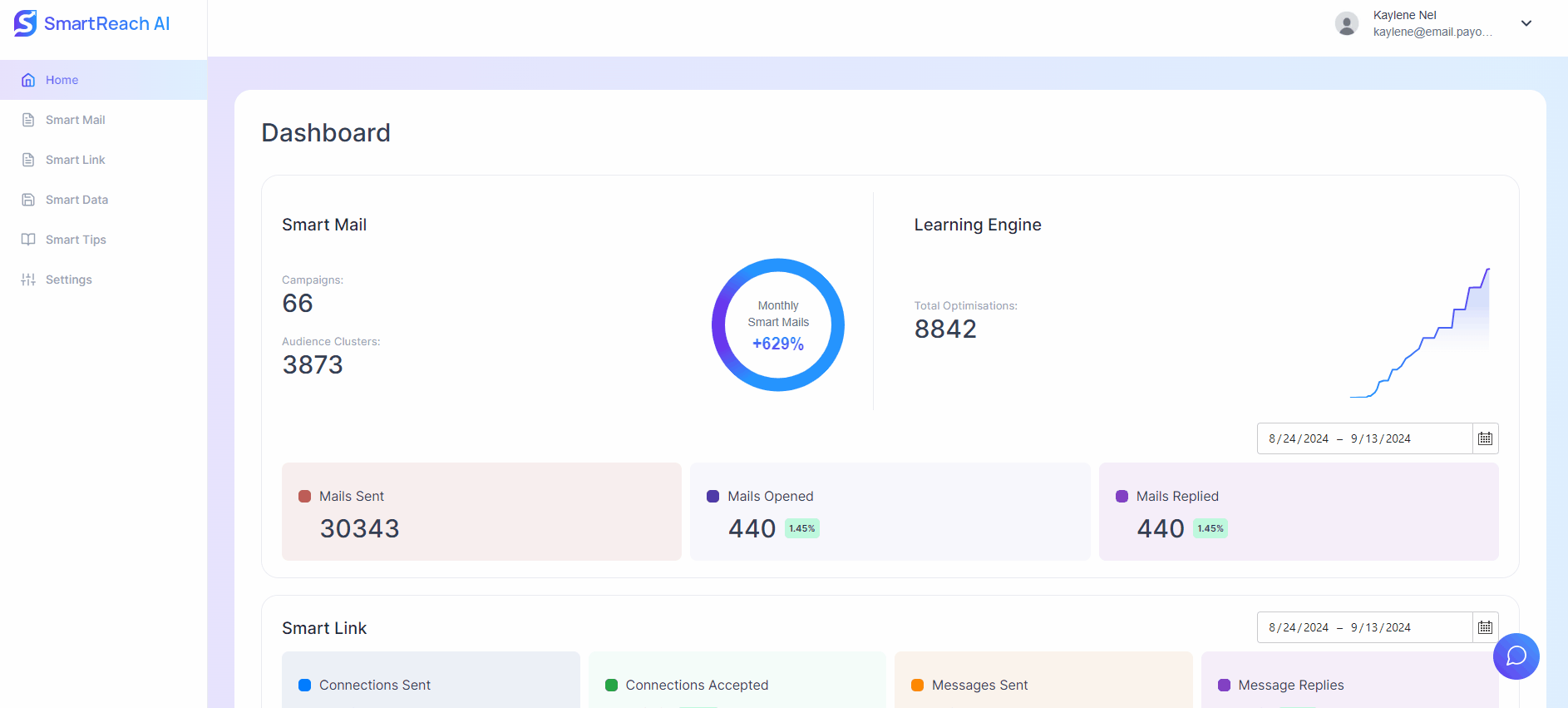This screenshot has height=708, width=1568.
Task: Click the Messages Sent orange dot
Action: coord(917,685)
